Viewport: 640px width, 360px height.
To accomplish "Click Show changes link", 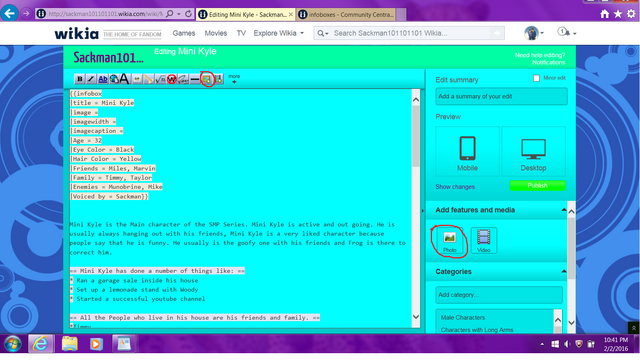I will [455, 187].
